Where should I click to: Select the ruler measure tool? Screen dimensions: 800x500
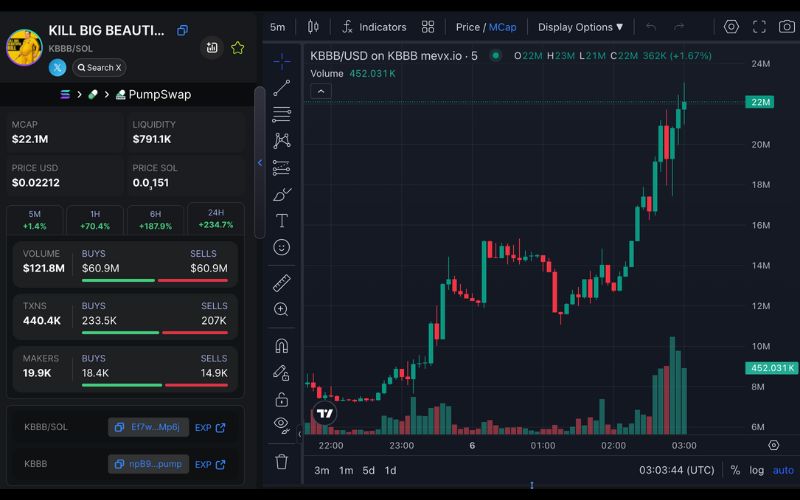click(x=282, y=283)
